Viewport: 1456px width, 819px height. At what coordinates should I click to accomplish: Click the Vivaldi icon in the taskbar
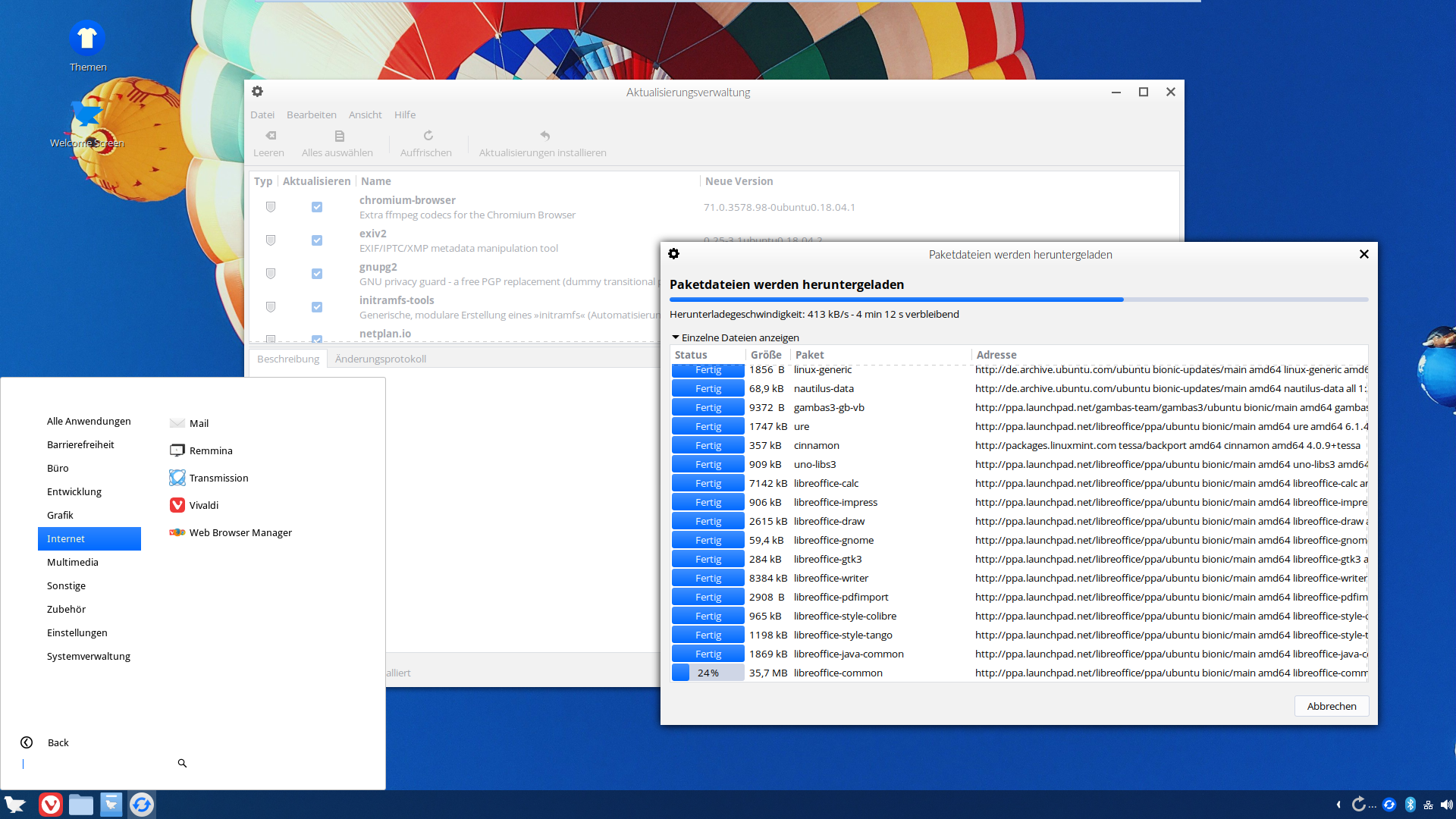click(51, 805)
